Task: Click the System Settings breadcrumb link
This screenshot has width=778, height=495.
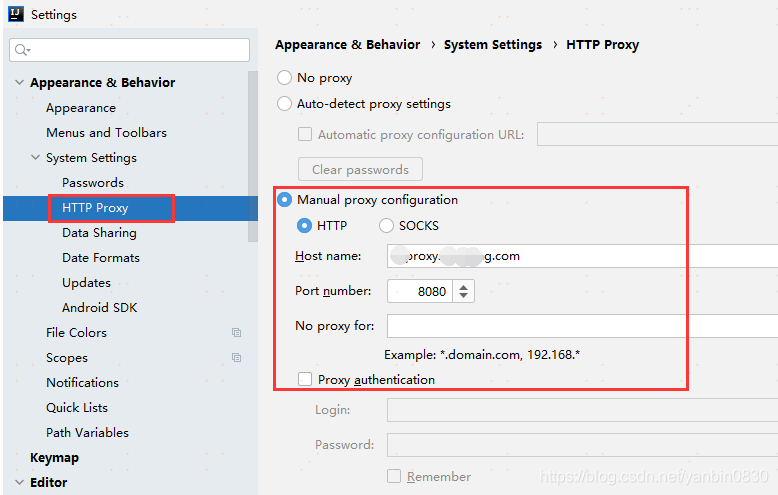Action: pyautogui.click(x=492, y=45)
